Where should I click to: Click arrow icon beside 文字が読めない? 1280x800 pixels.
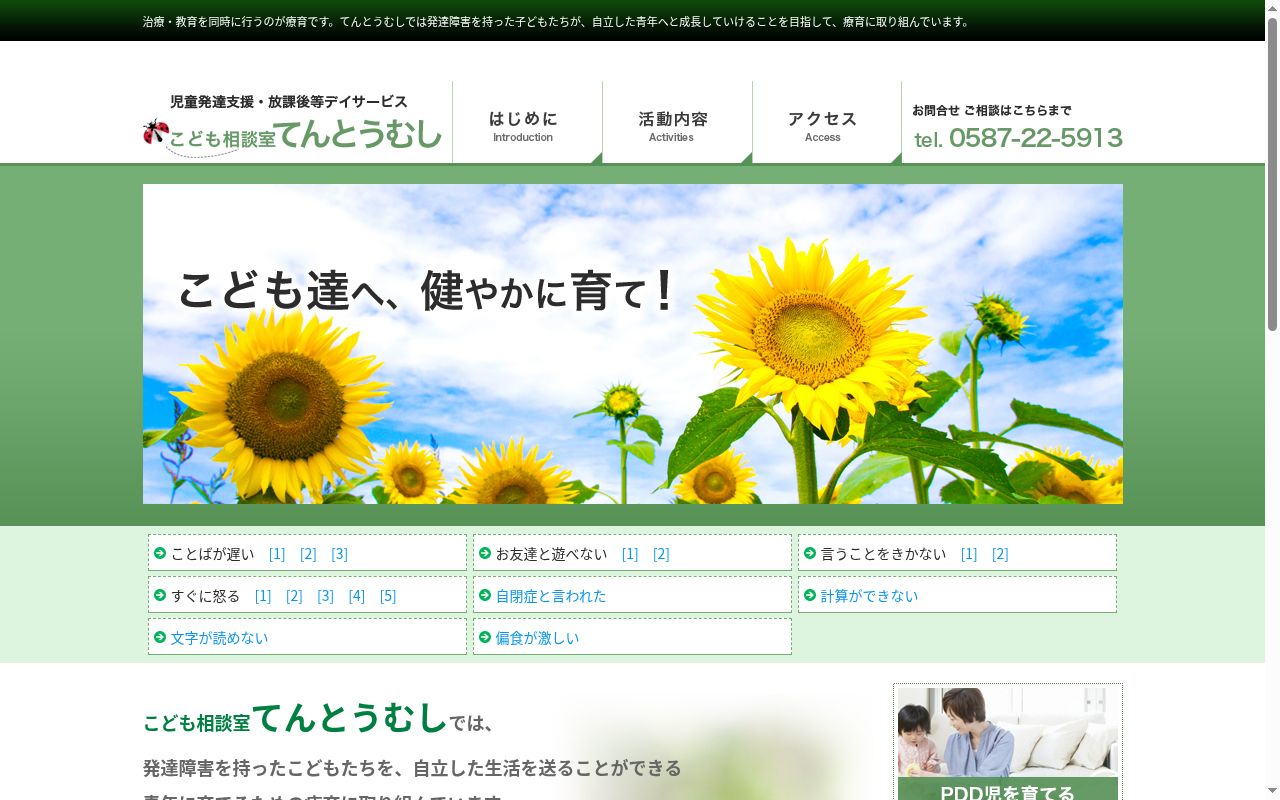160,637
